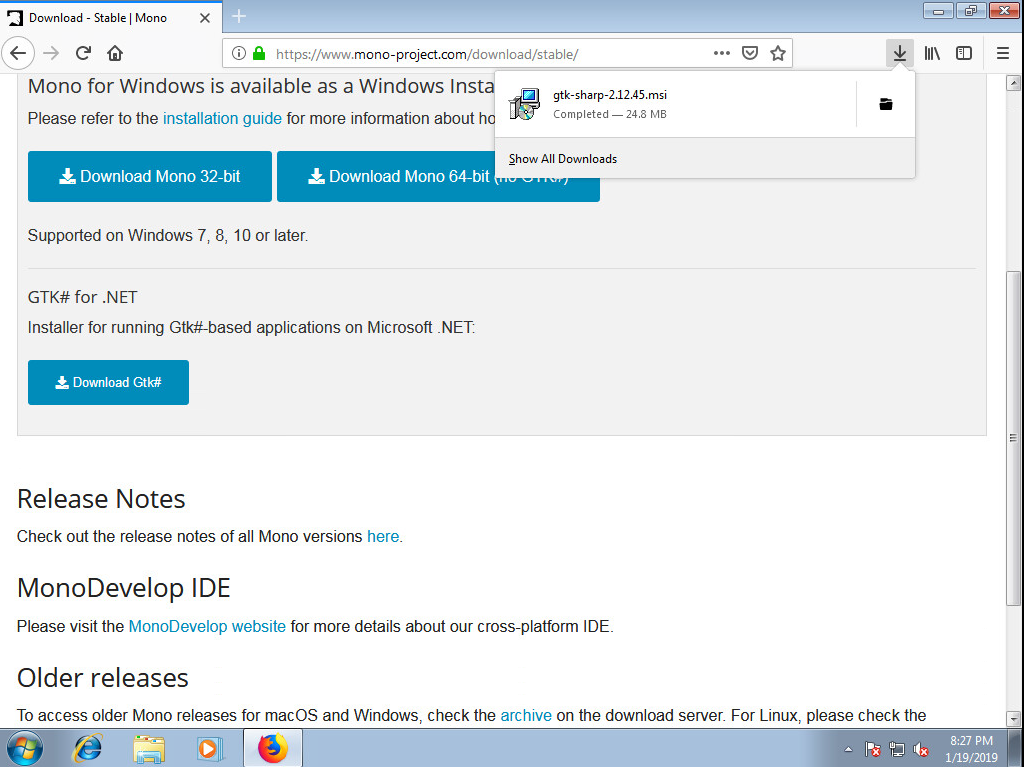Click the page scrollbar down arrow
Screen dimensions: 1024x767
tap(1014, 719)
